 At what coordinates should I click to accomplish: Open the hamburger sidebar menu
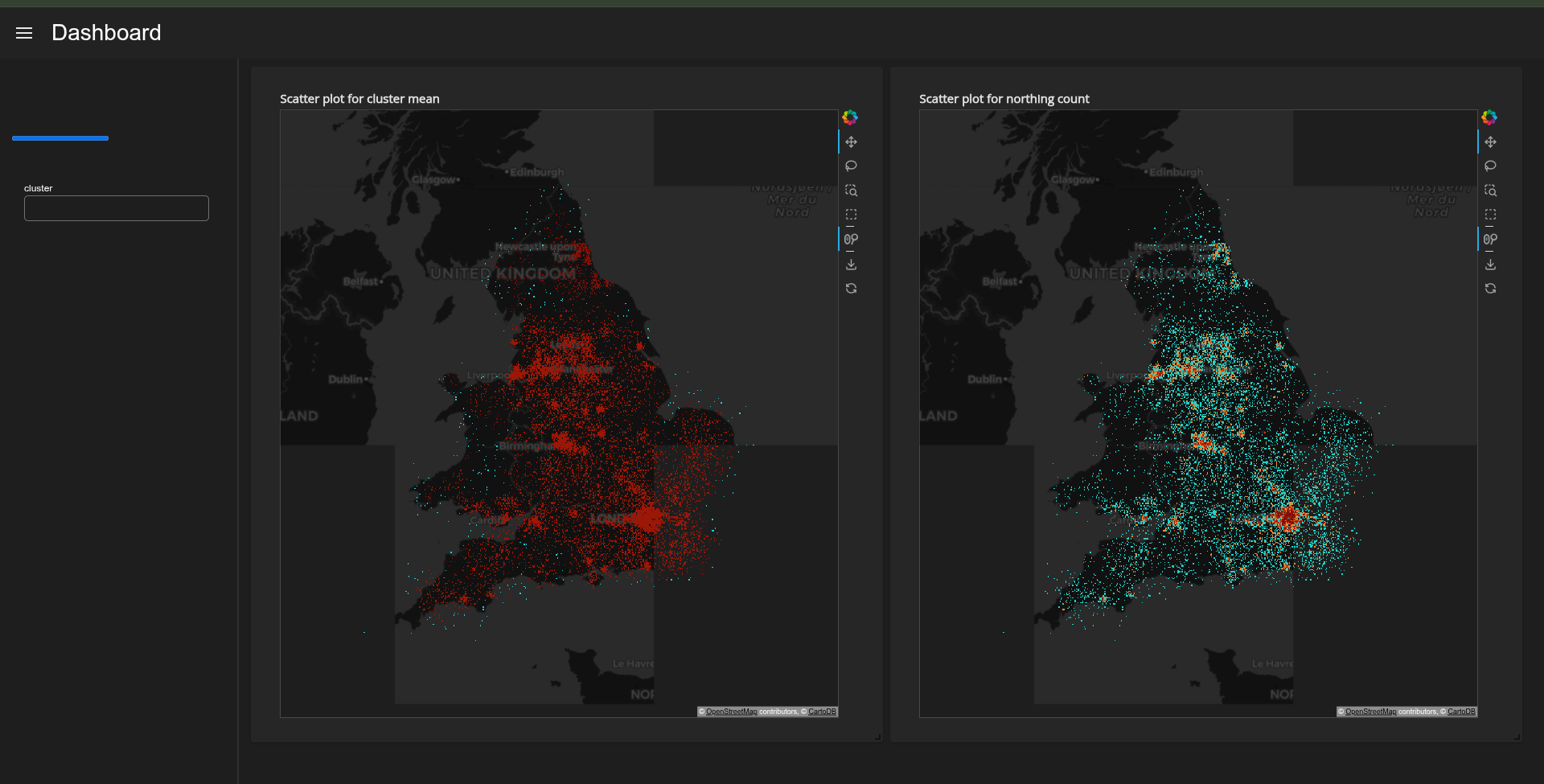point(24,33)
